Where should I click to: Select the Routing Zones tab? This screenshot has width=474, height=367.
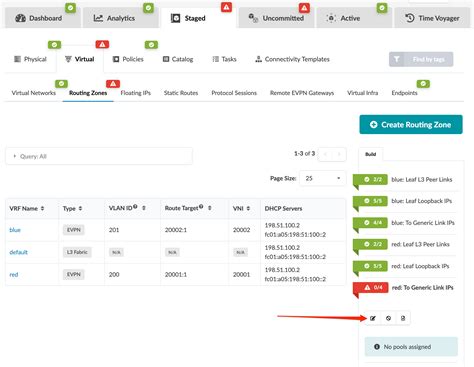pyautogui.click(x=88, y=93)
